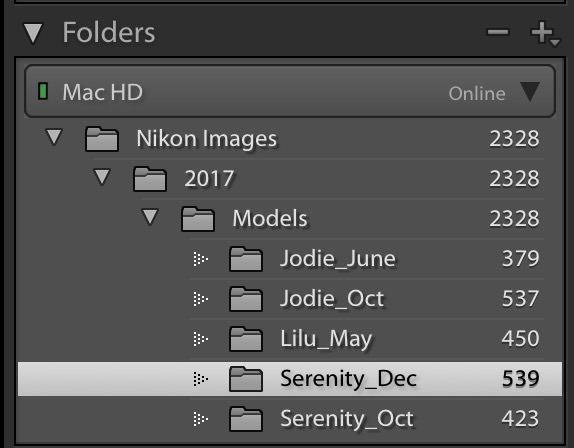Click the Nikon Images folder icon
The image size is (574, 448).
tap(102, 139)
